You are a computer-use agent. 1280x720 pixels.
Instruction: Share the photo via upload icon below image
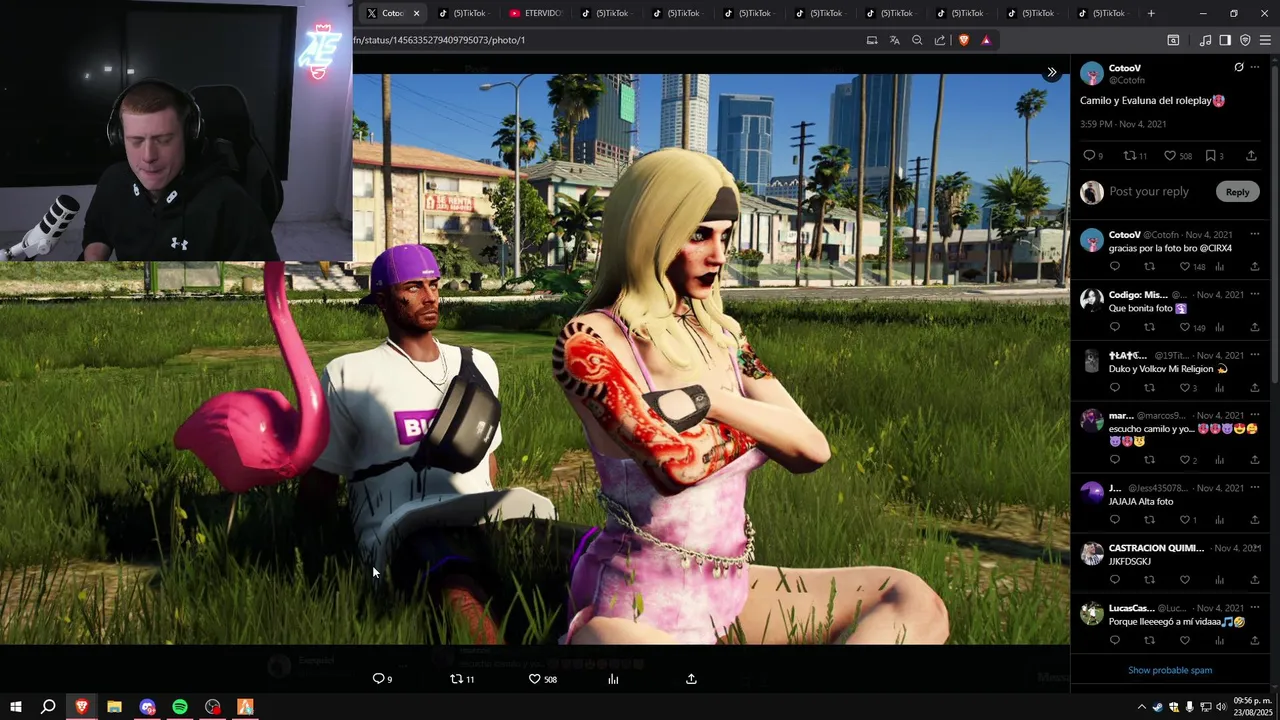pyautogui.click(x=691, y=679)
